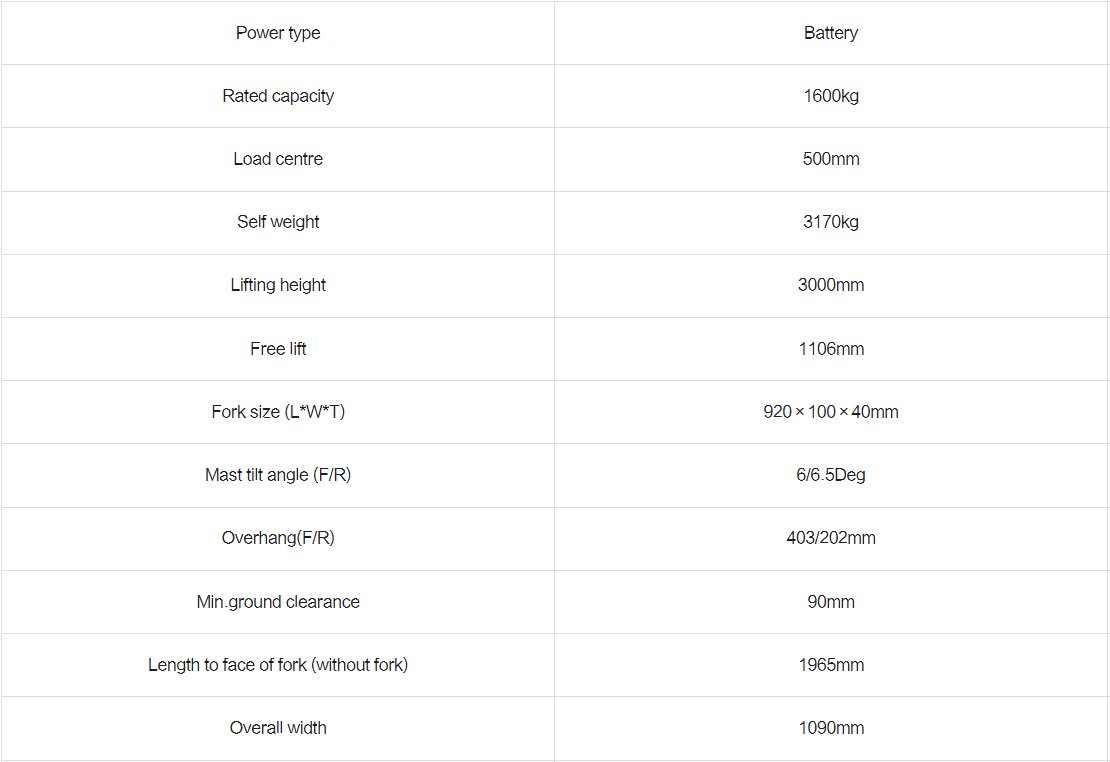Image resolution: width=1110 pixels, height=762 pixels.
Task: Select the "3000mm" lifting height value
Action: (831, 285)
